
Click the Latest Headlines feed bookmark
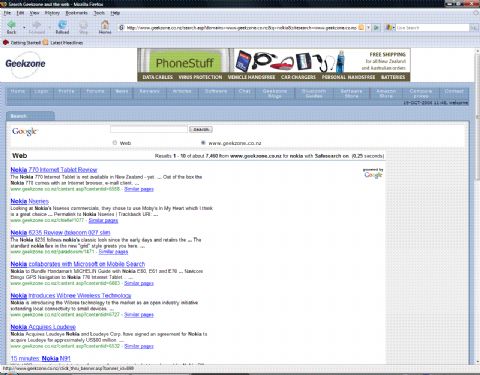point(63,43)
